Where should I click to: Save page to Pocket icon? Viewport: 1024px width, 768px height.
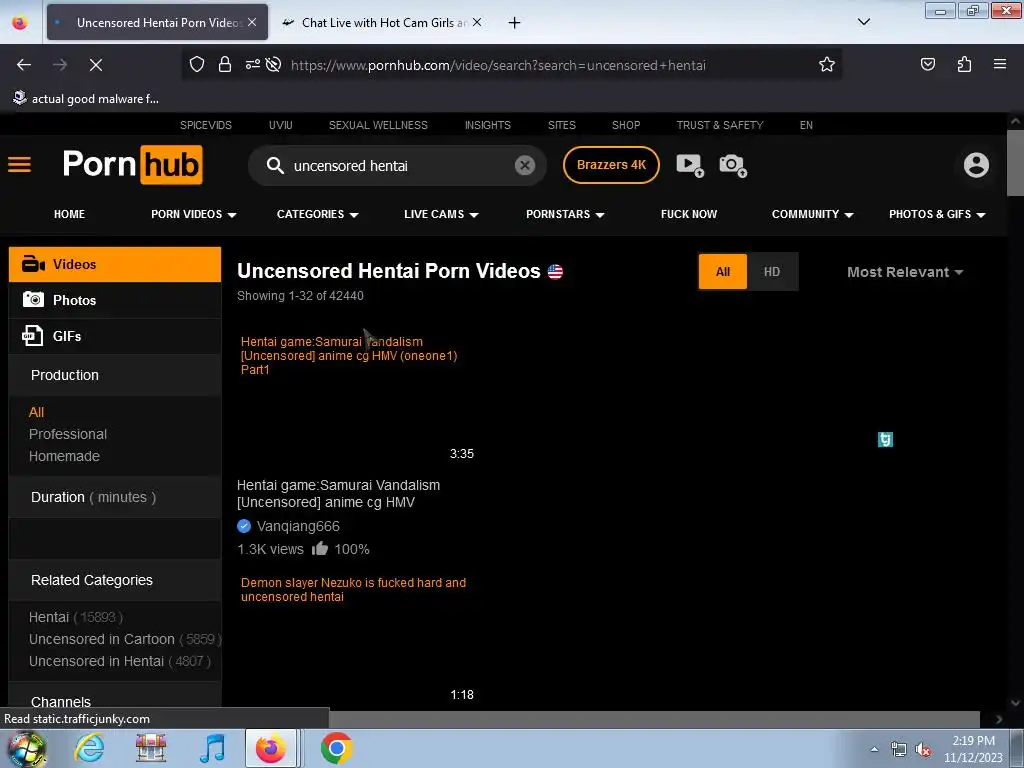[x=927, y=64]
